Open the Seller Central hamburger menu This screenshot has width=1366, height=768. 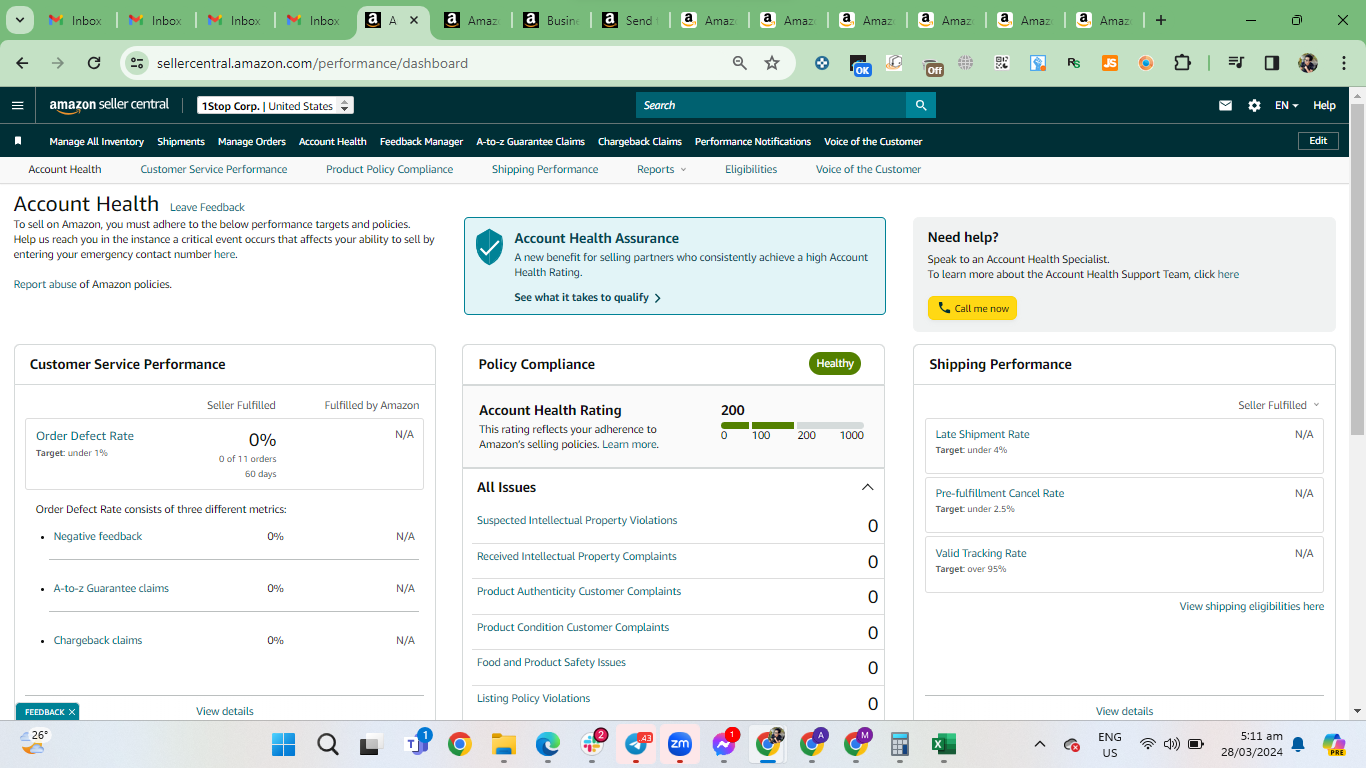coord(17,105)
